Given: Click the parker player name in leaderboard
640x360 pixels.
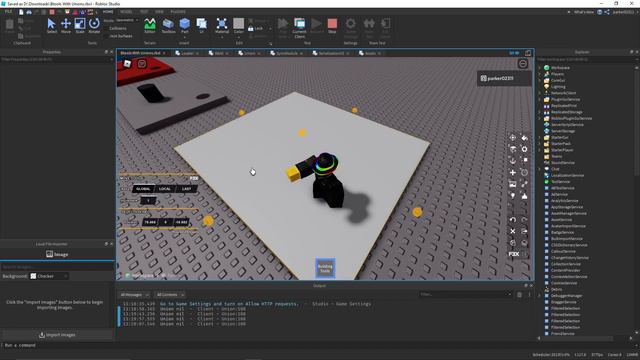Looking at the screenshot, I should coord(500,78).
